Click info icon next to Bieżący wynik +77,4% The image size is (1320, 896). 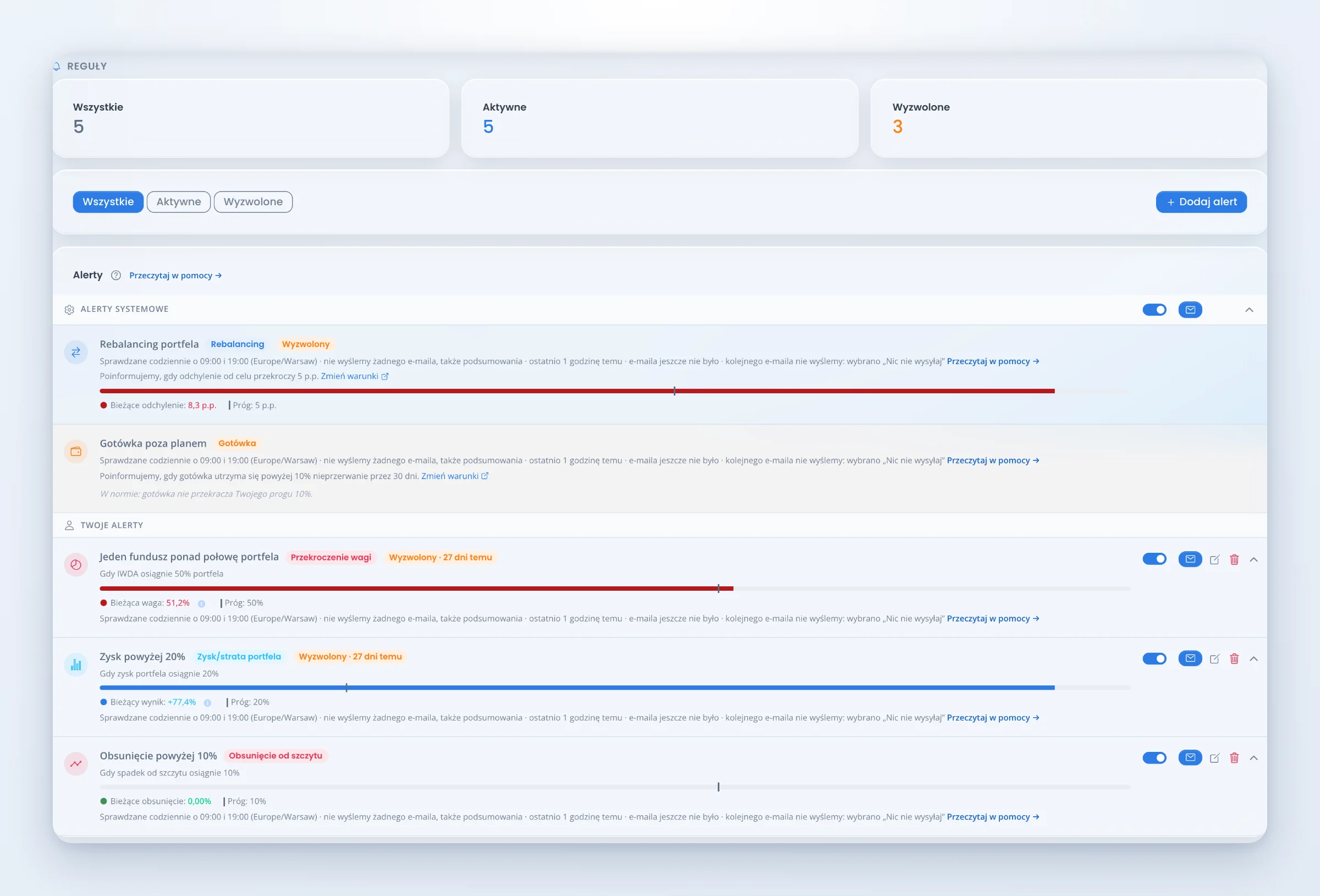point(207,703)
